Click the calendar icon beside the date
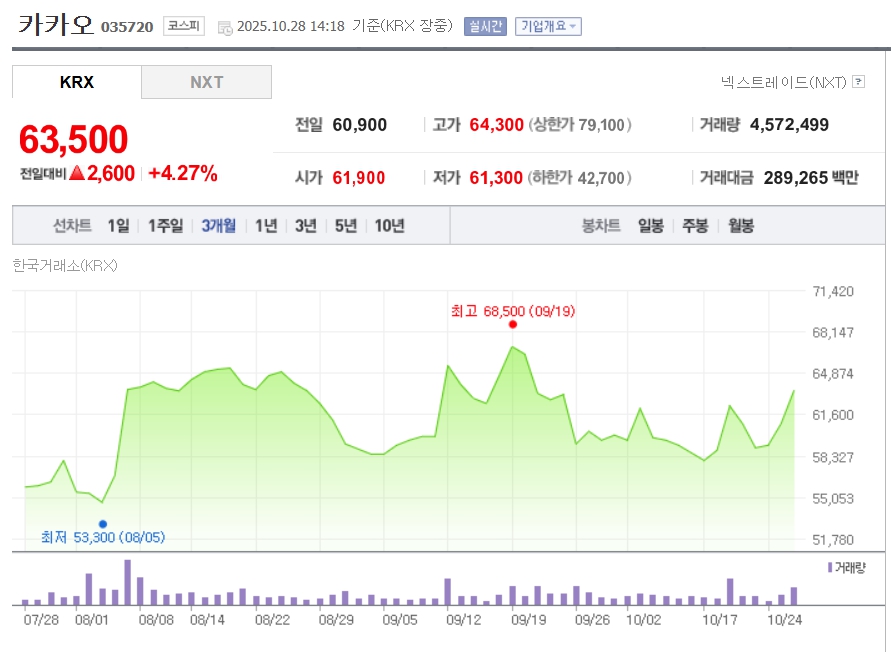The width and height of the screenshot is (891, 652). tap(224, 27)
